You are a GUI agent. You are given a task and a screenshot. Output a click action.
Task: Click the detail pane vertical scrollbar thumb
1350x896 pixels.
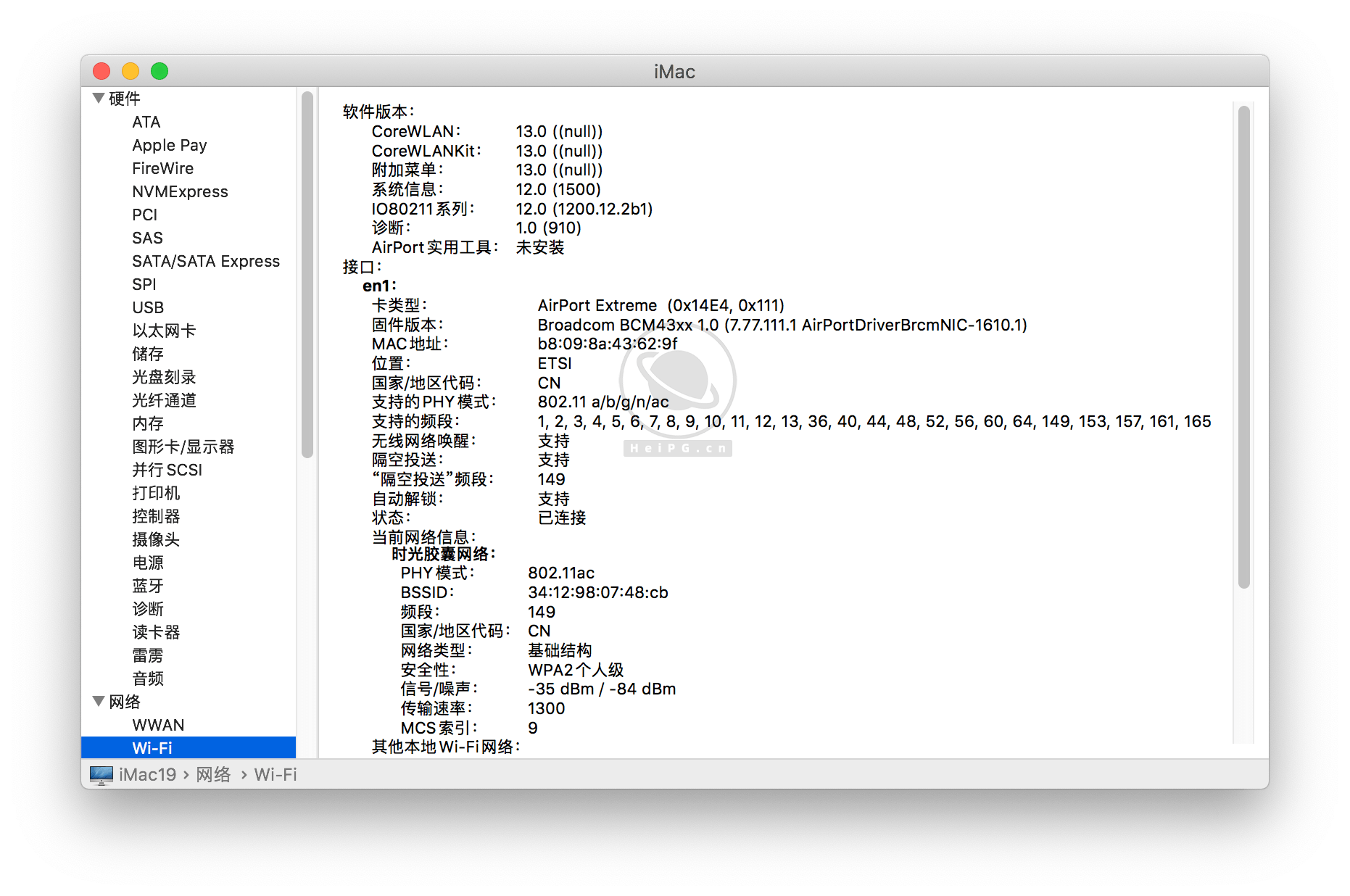[1244, 347]
